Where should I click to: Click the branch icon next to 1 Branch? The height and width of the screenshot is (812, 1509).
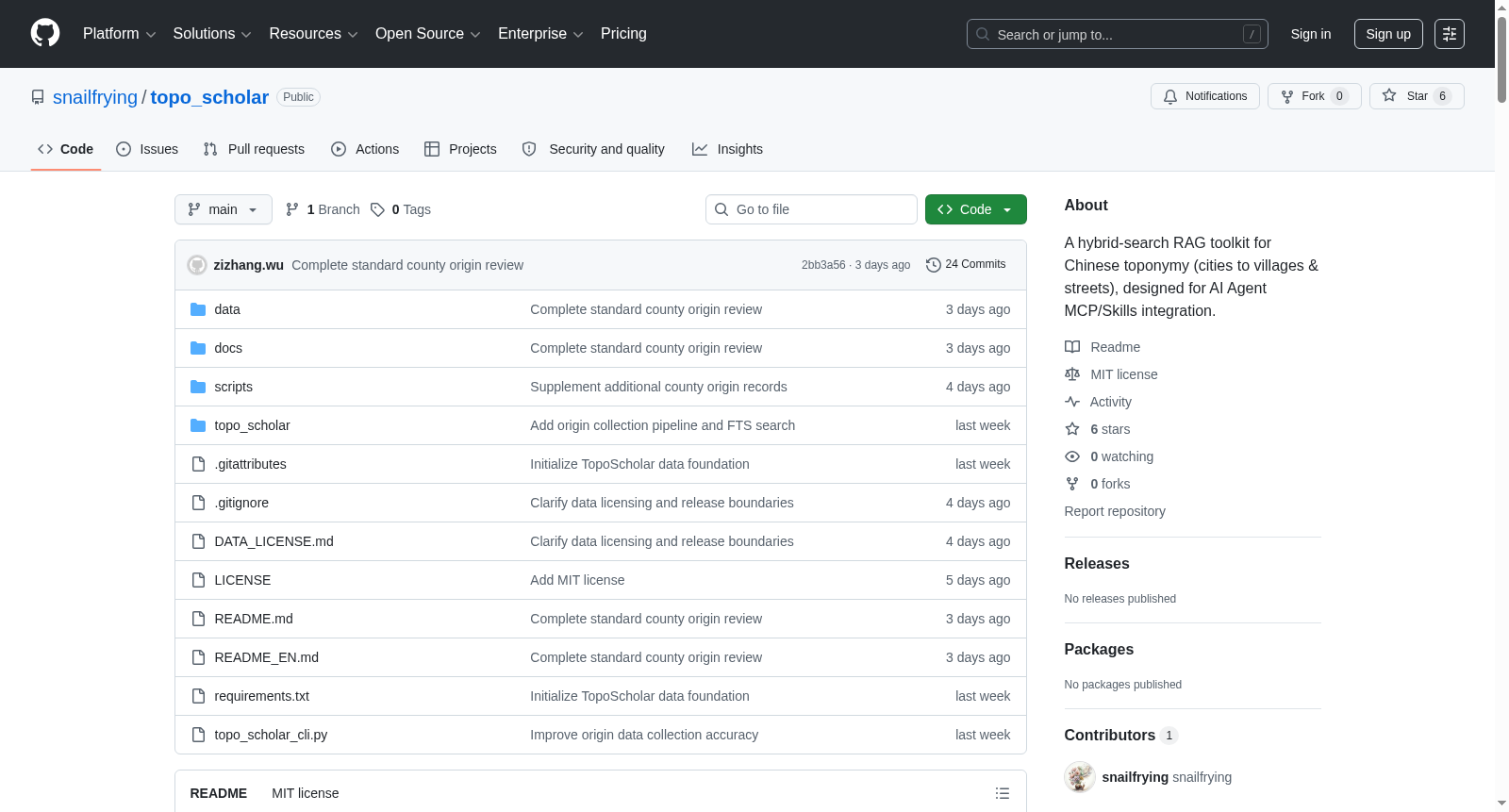(292, 209)
